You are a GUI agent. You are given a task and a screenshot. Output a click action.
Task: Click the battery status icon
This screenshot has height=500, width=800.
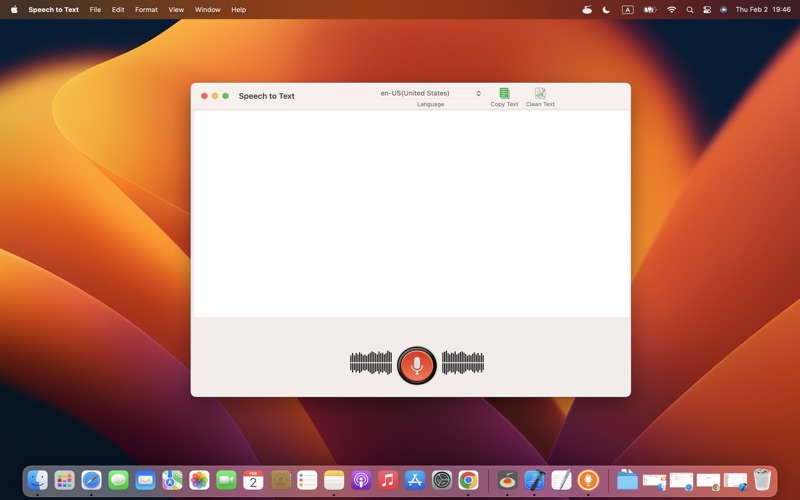(x=649, y=10)
